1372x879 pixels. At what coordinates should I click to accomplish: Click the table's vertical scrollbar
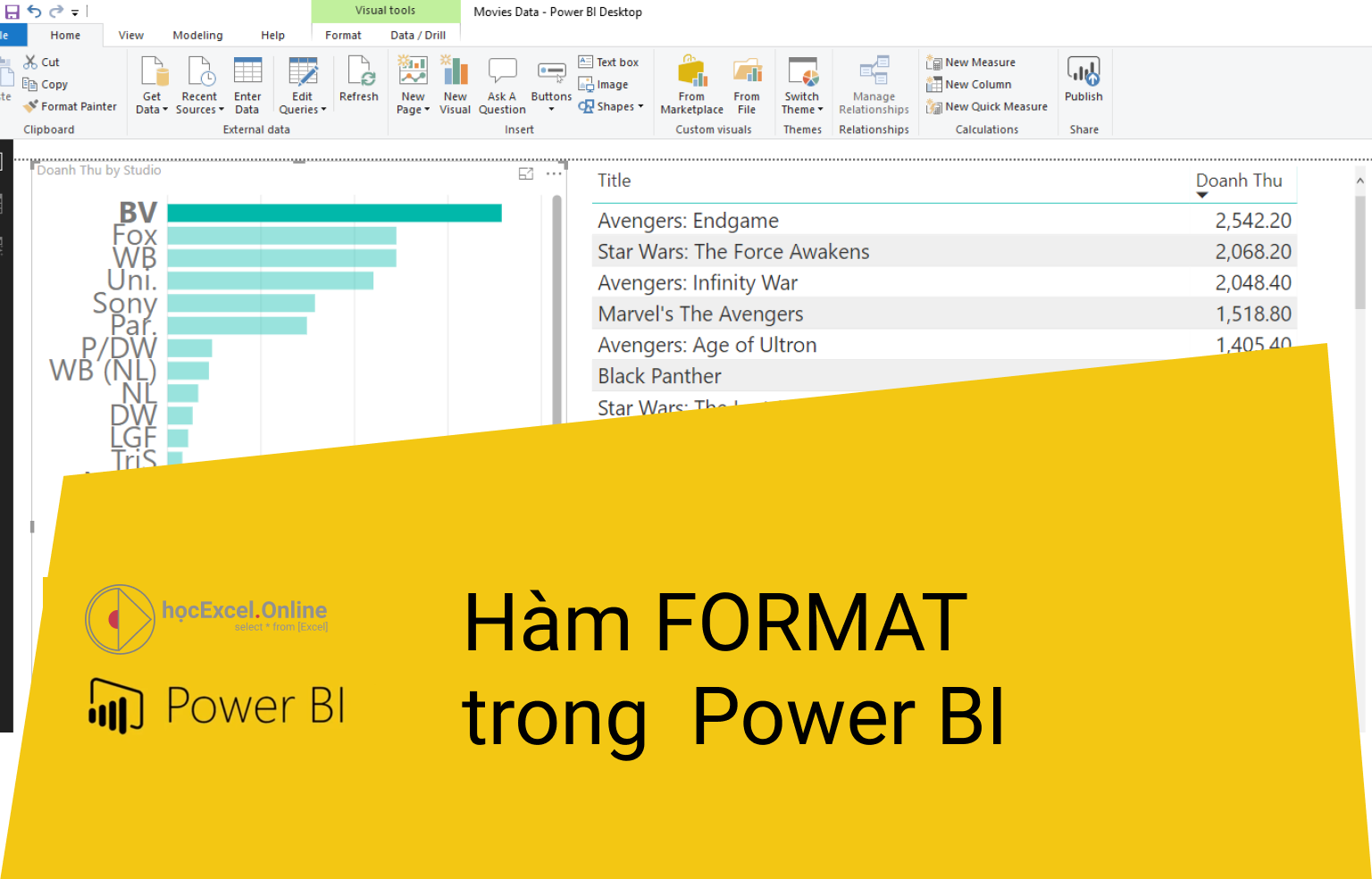coord(1359,253)
